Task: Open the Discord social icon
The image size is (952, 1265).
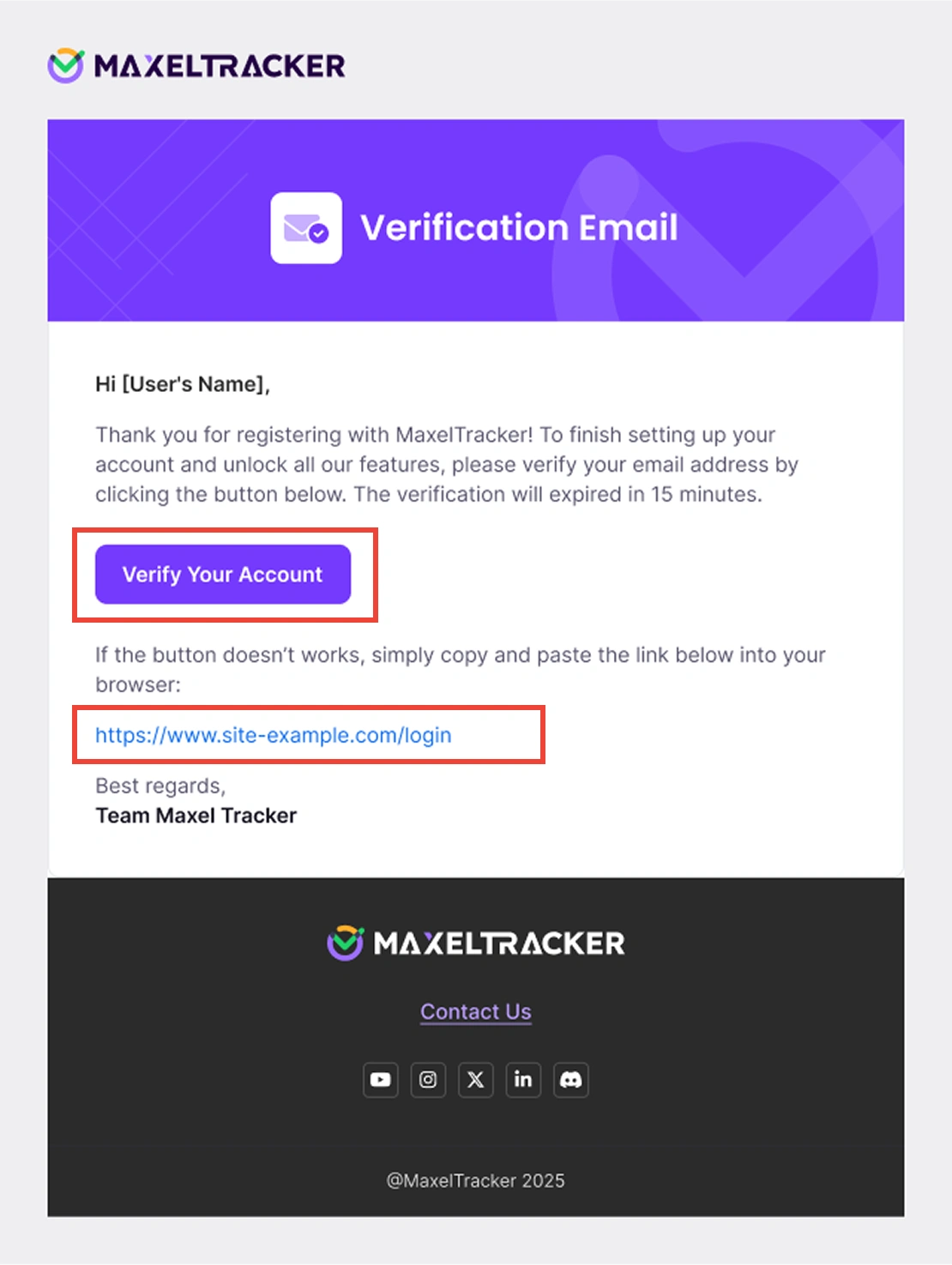Action: (571, 1080)
